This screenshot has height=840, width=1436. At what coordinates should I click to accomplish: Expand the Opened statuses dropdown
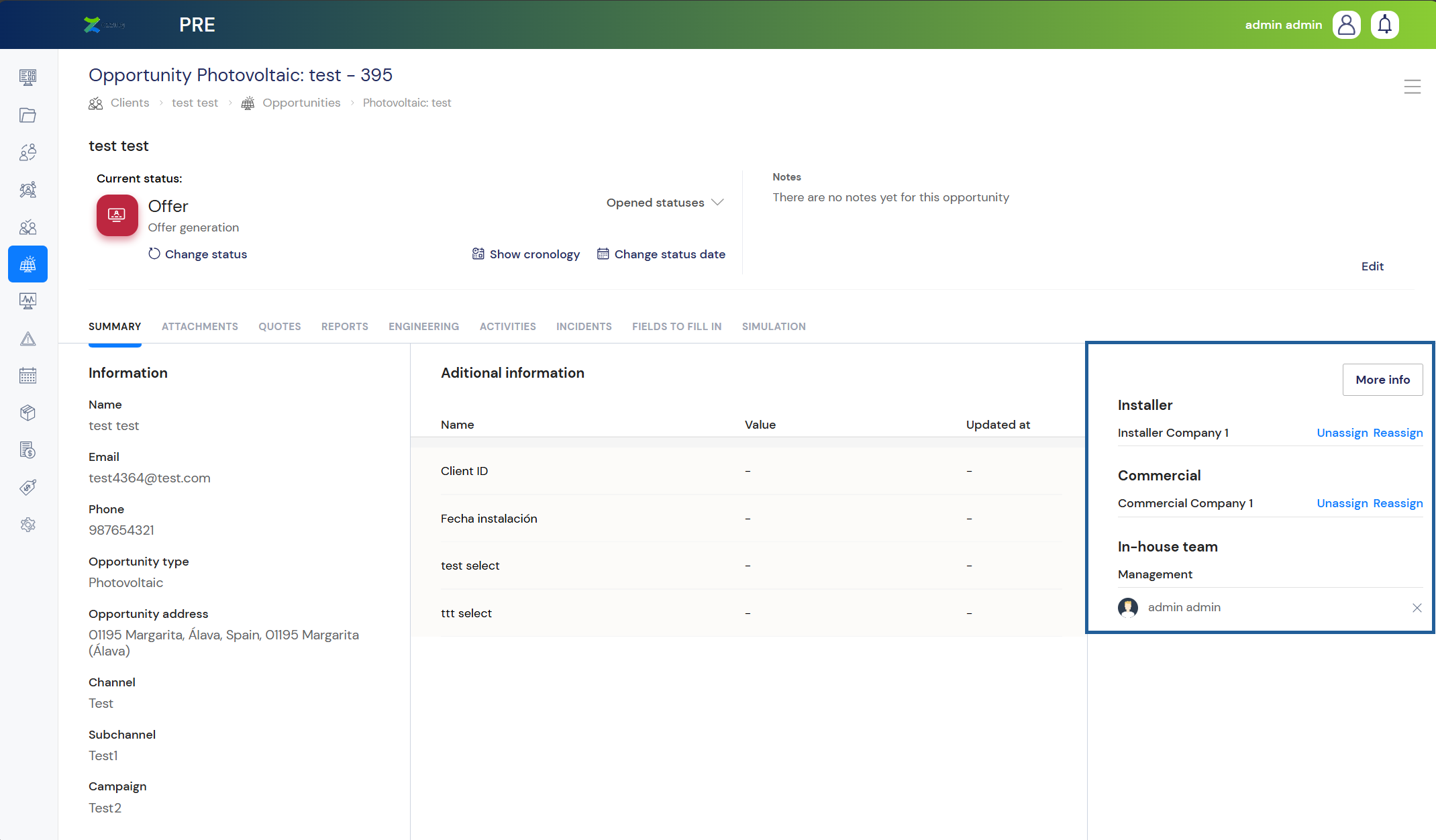[665, 203]
